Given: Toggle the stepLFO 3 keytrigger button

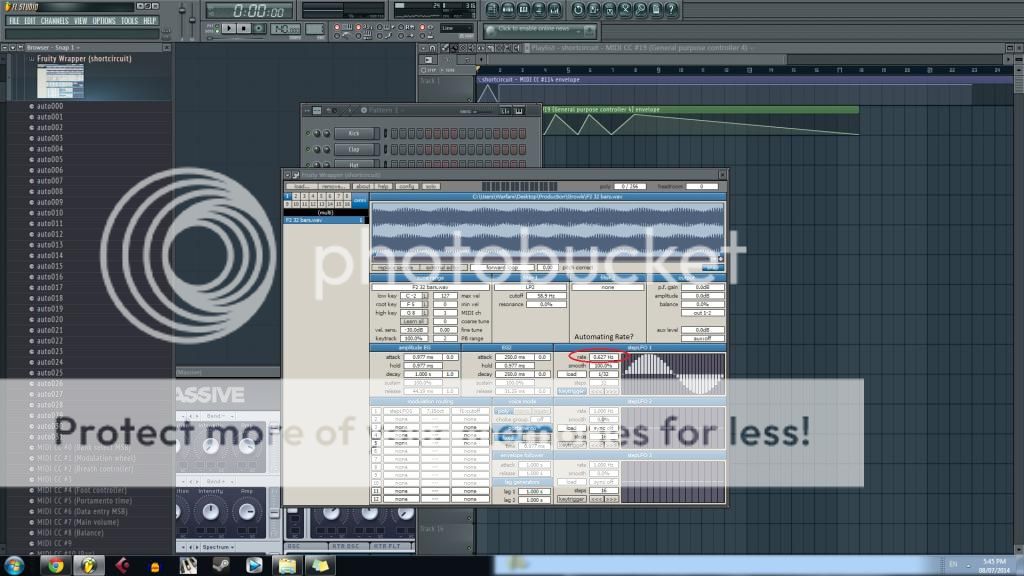Looking at the screenshot, I should tap(571, 499).
